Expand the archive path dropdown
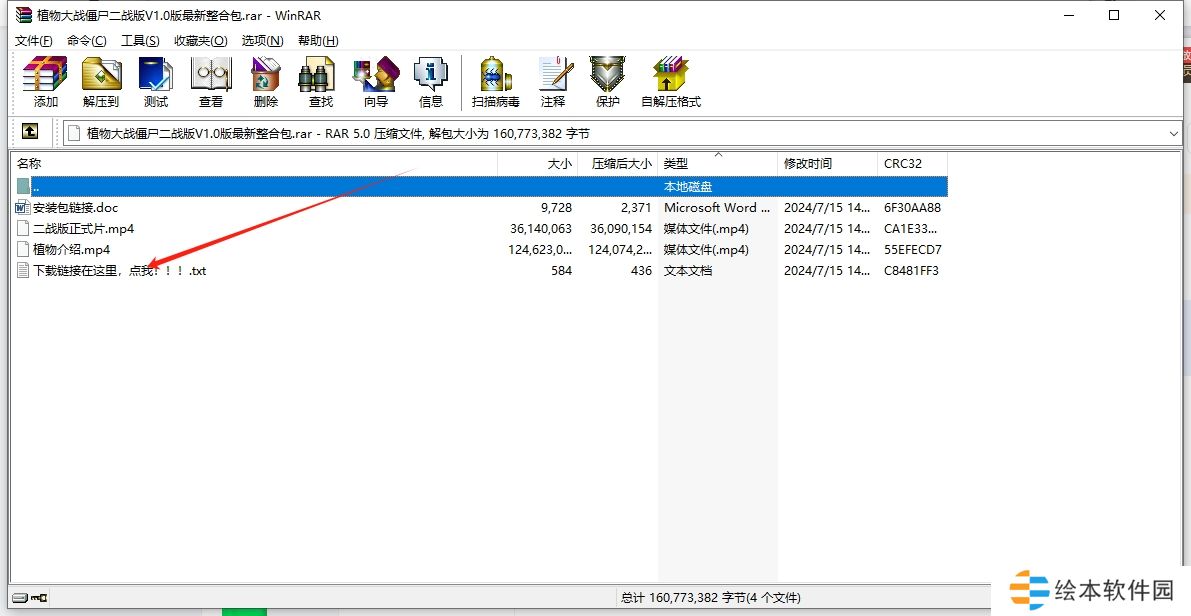Image resolution: width=1191 pixels, height=616 pixels. click(1173, 133)
